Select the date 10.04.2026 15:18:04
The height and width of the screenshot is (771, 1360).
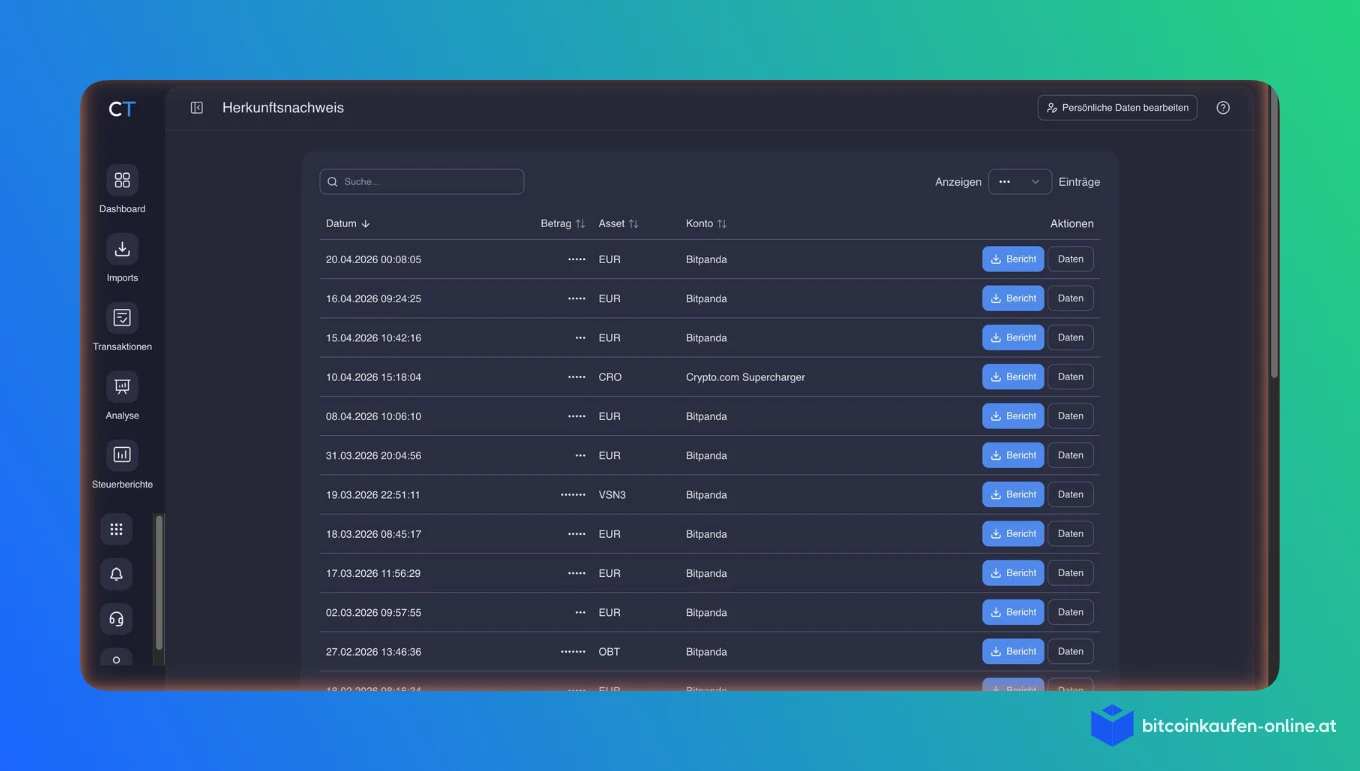(x=373, y=377)
